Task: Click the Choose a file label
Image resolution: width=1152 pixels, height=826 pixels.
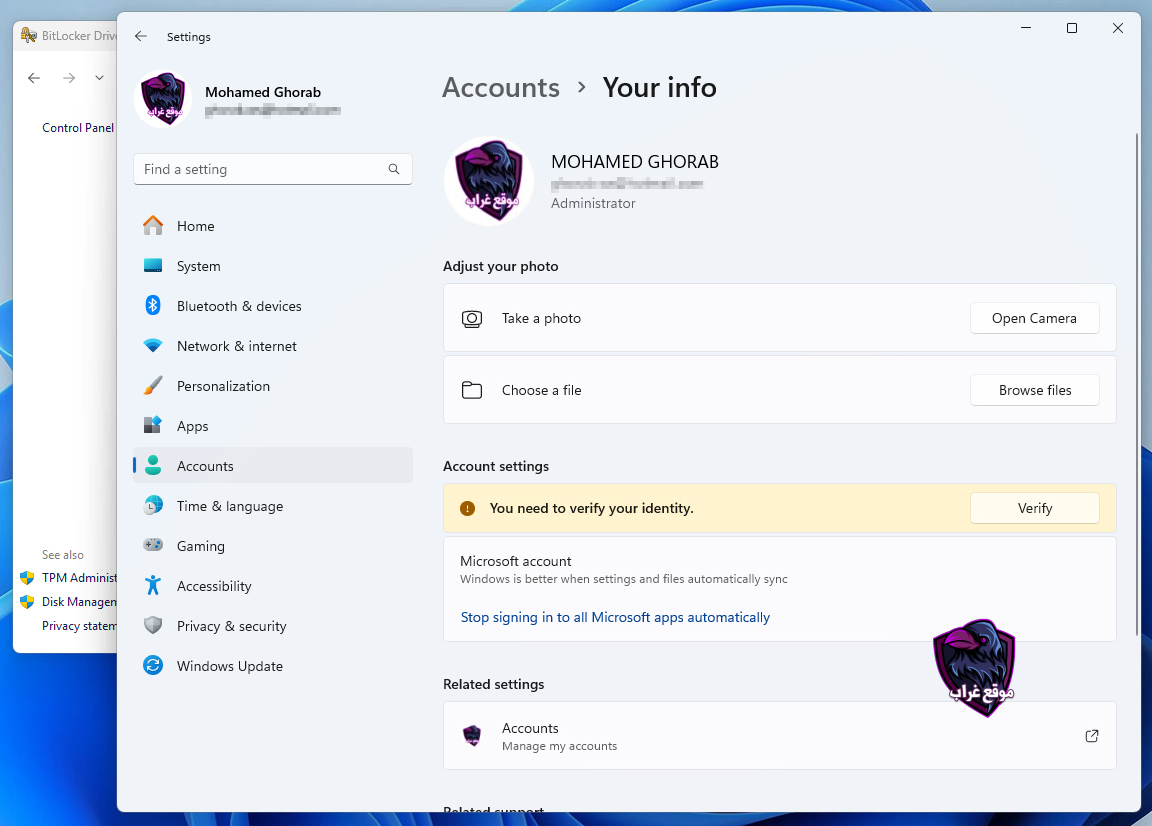Action: pyautogui.click(x=541, y=390)
